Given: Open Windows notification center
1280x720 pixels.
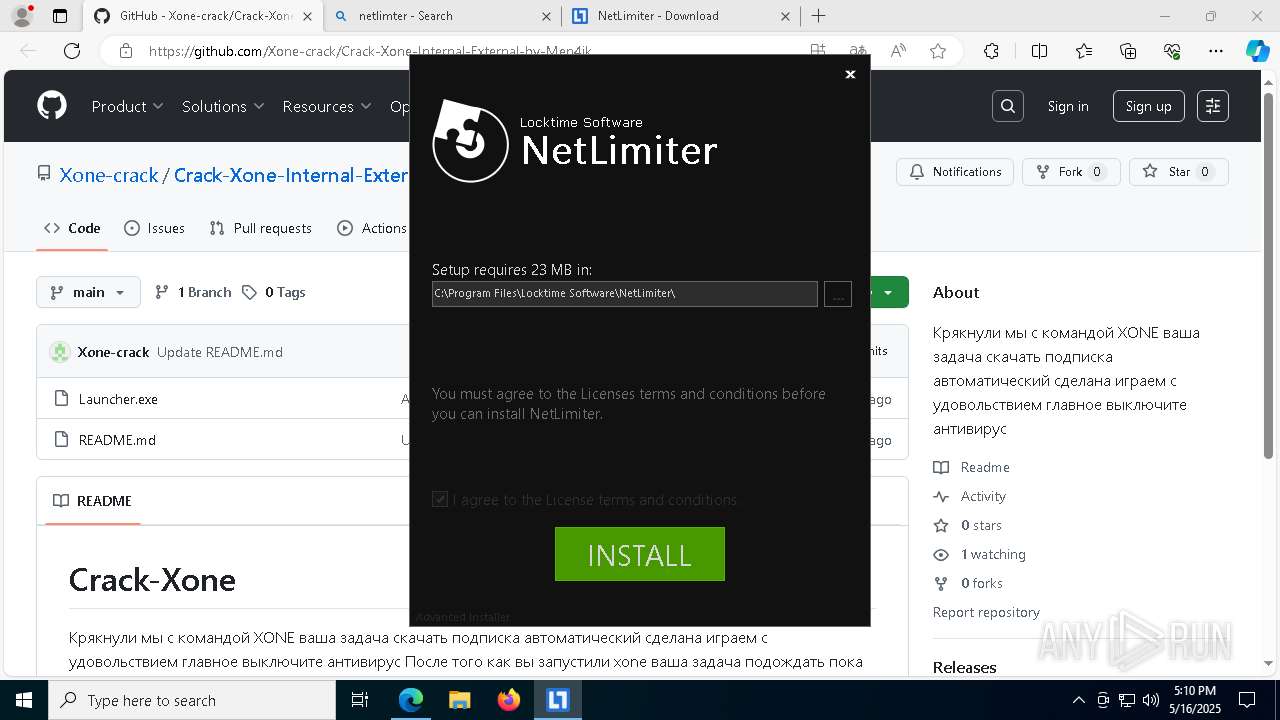Looking at the screenshot, I should tap(1247, 700).
